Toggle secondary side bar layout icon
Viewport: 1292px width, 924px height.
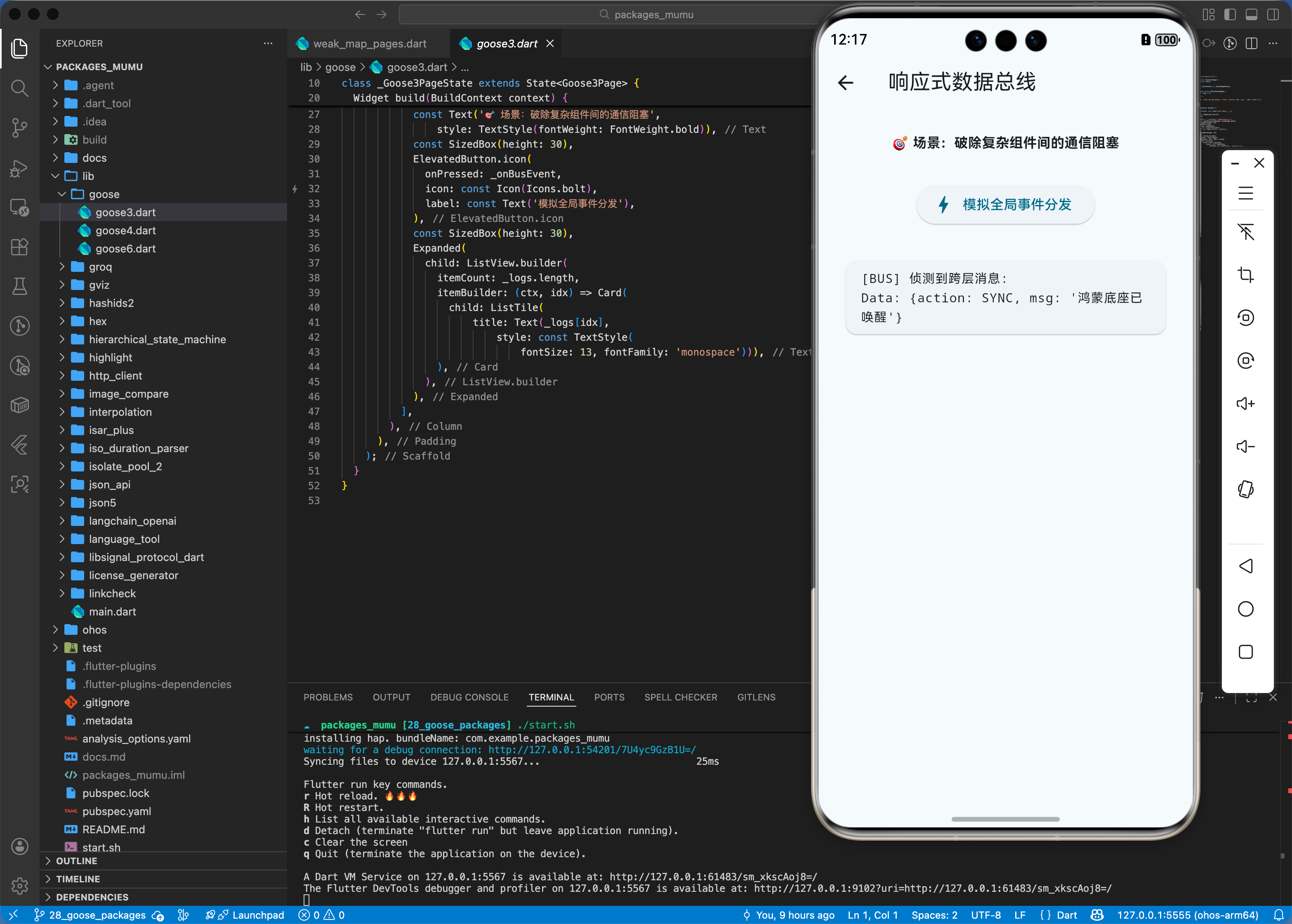click(1273, 14)
